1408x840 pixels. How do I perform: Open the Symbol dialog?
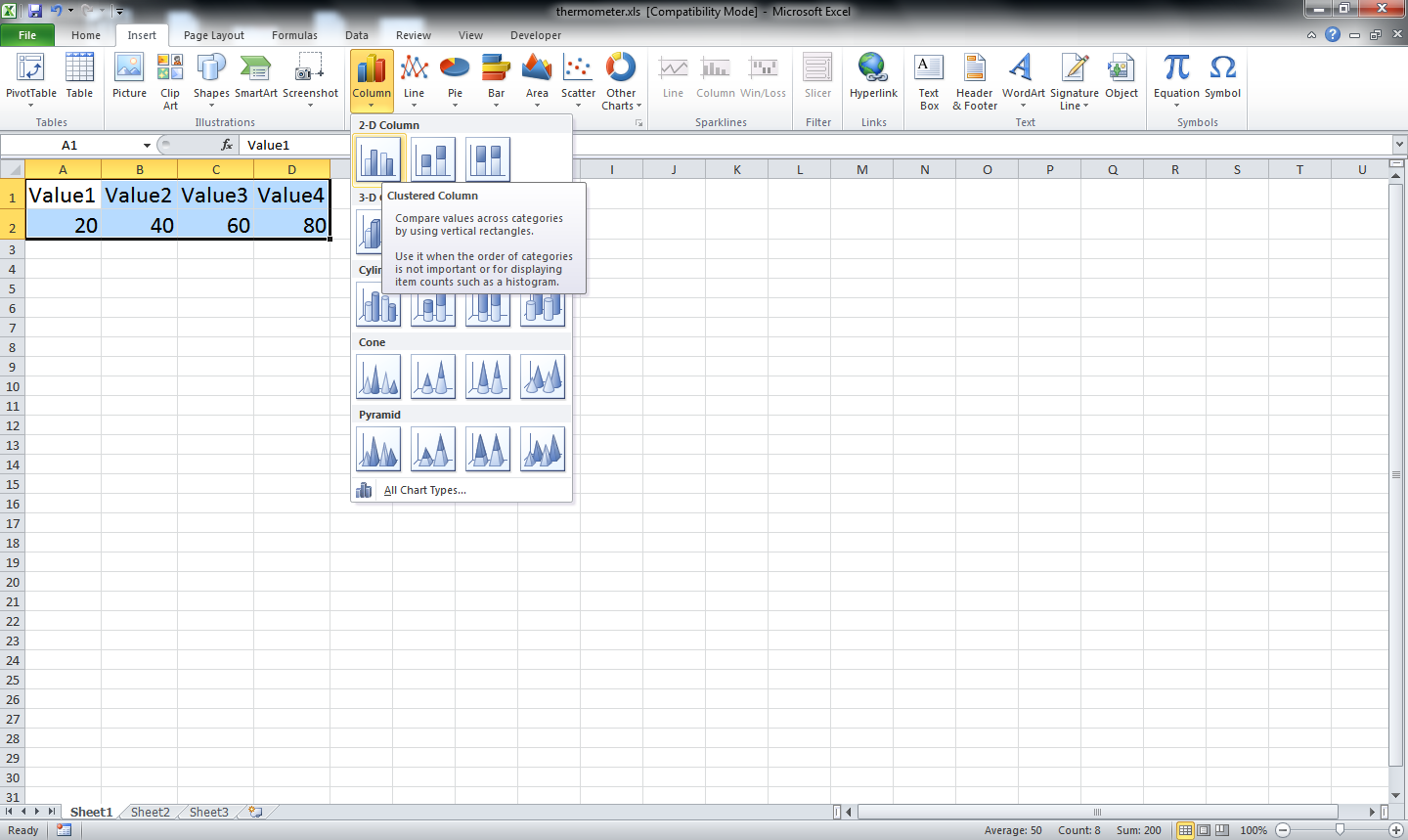pos(1222,76)
